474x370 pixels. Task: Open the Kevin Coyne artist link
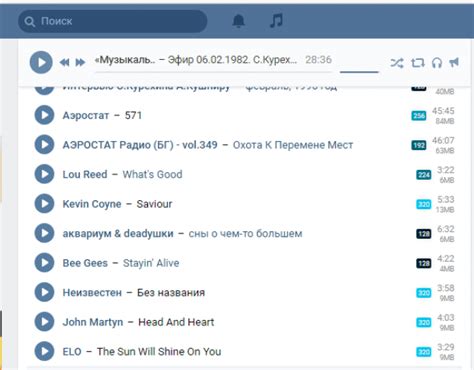click(92, 204)
